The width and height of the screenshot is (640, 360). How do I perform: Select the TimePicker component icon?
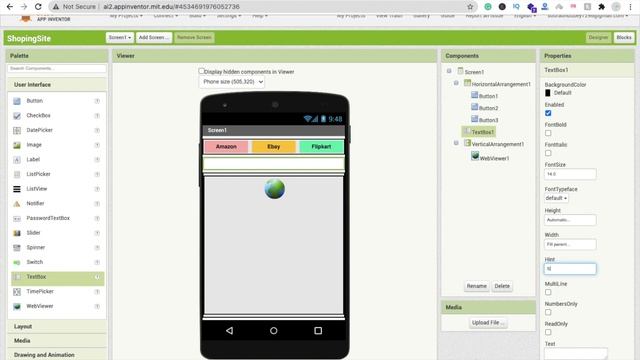(x=17, y=292)
